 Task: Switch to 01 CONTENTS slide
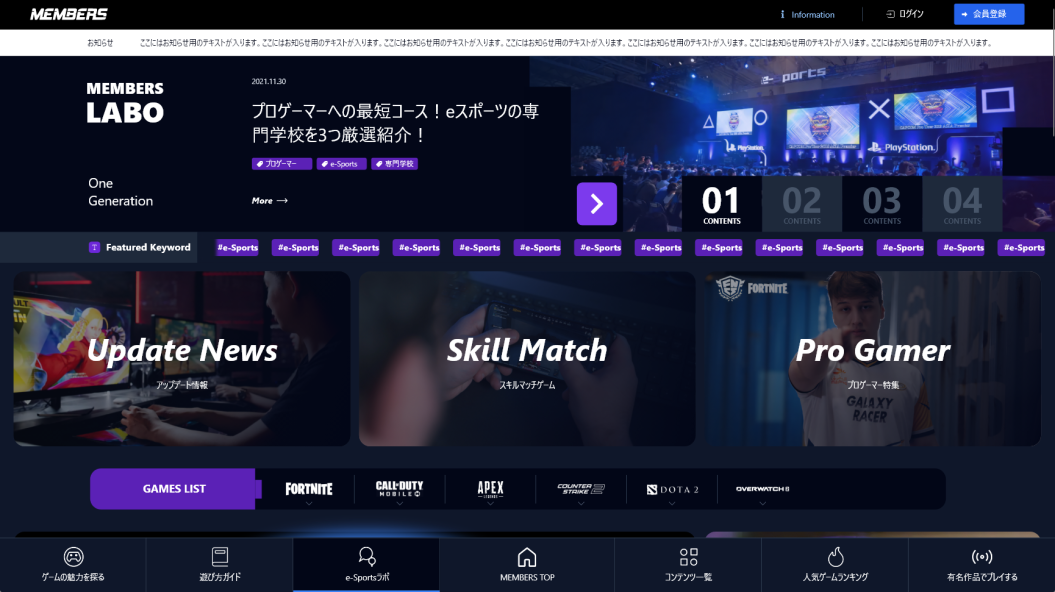(x=721, y=205)
